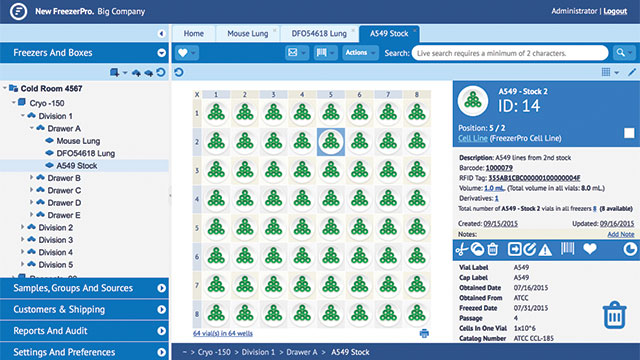The width and height of the screenshot is (640, 360).
Task: Collapse the left sidebar with arrow toggle
Action: [162, 33]
